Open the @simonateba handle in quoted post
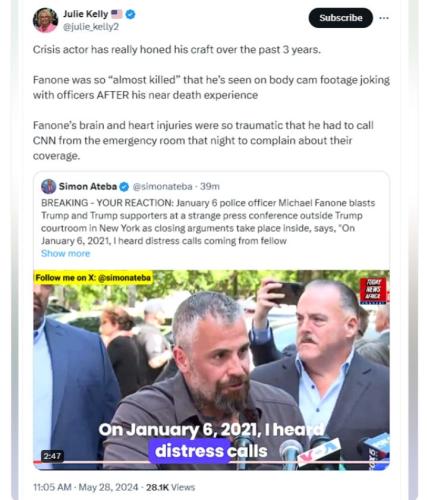Screen dimensions: 428x500 162,187
